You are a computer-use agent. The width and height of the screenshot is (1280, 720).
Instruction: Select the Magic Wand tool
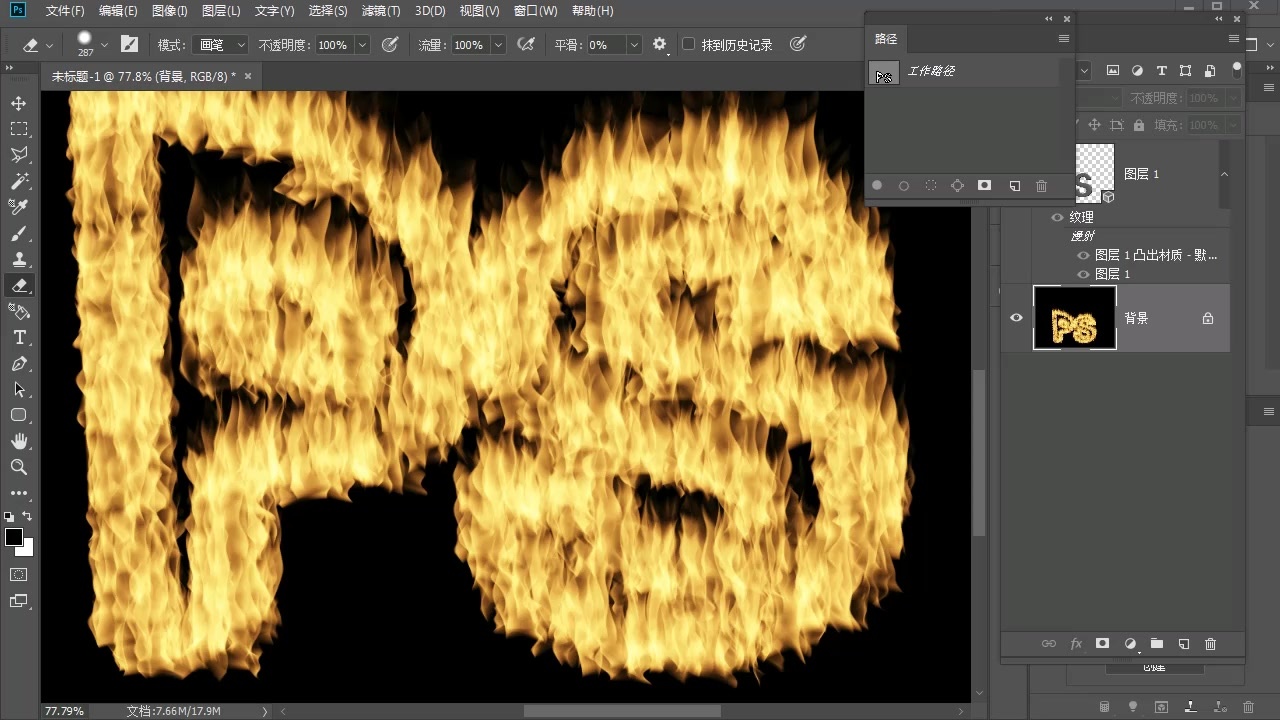[x=19, y=181]
